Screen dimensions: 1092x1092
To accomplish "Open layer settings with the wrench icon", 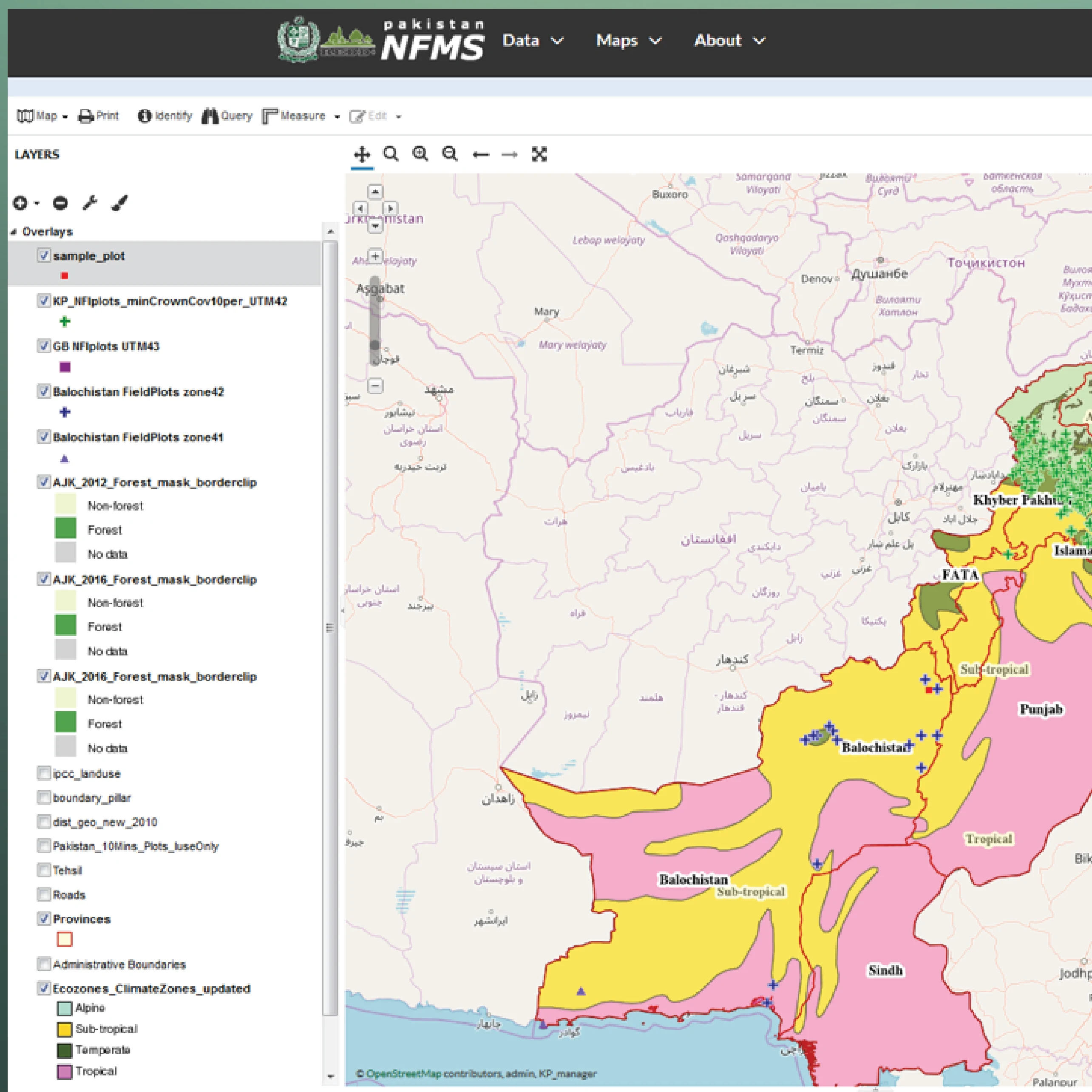I will pos(90,203).
